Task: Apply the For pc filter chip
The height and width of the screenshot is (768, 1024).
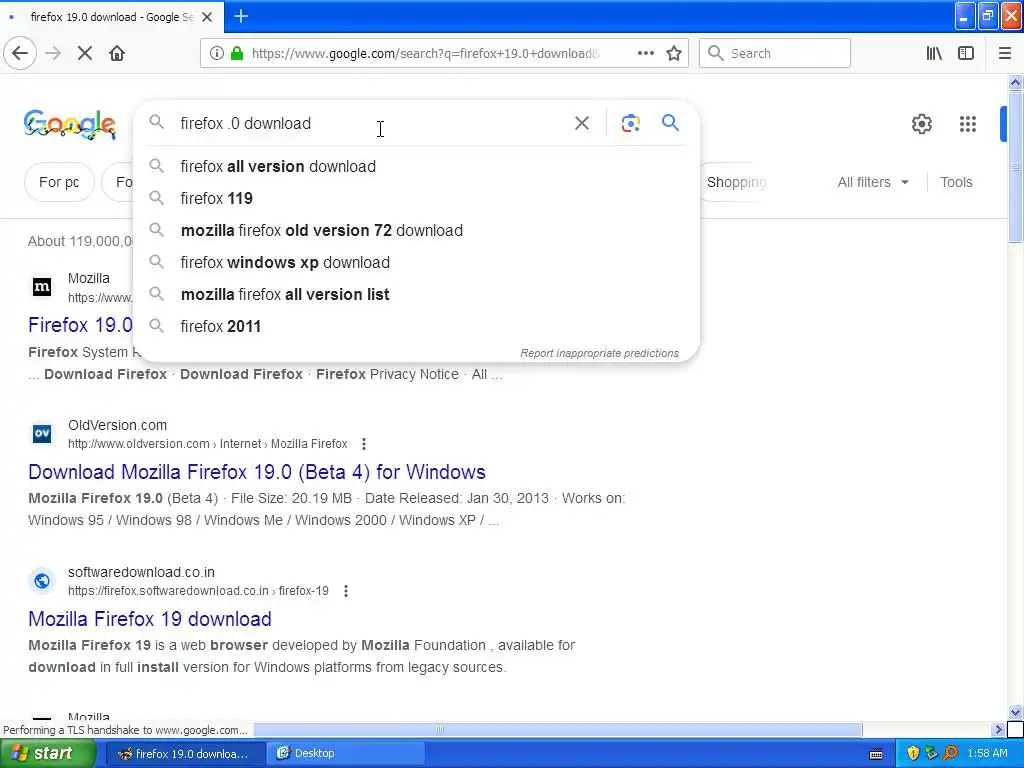Action: click(59, 182)
